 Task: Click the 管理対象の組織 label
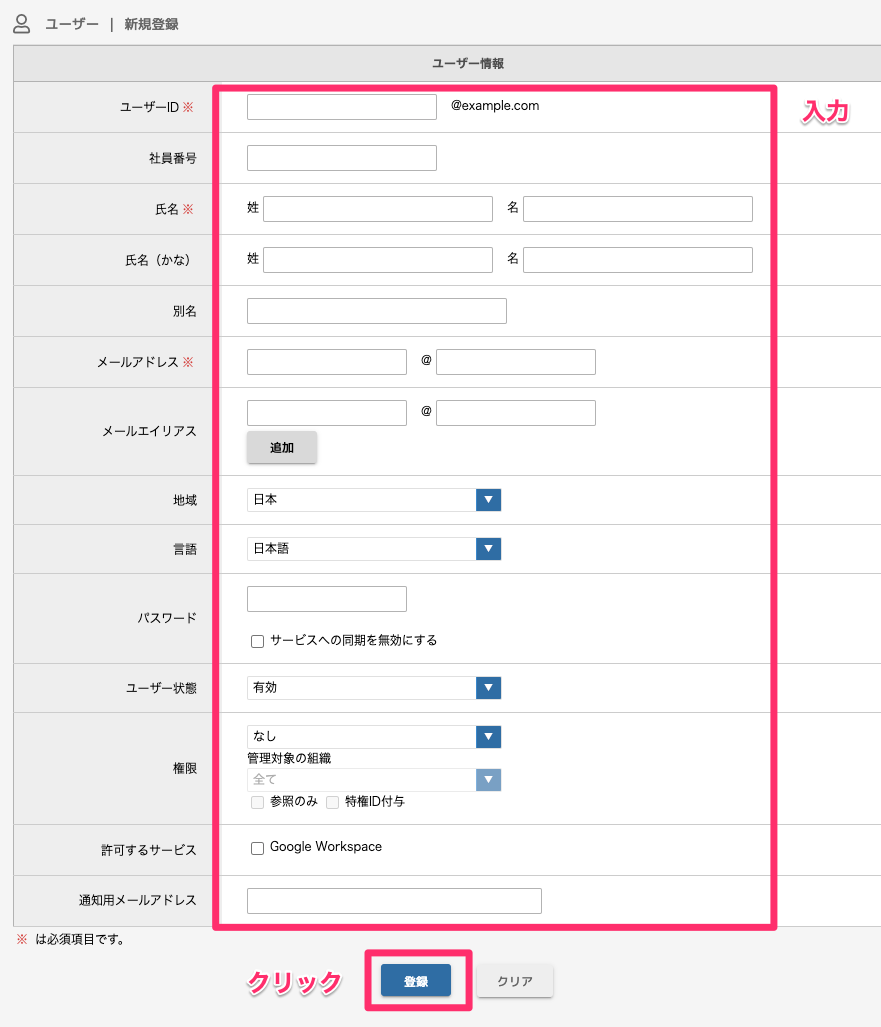289,758
